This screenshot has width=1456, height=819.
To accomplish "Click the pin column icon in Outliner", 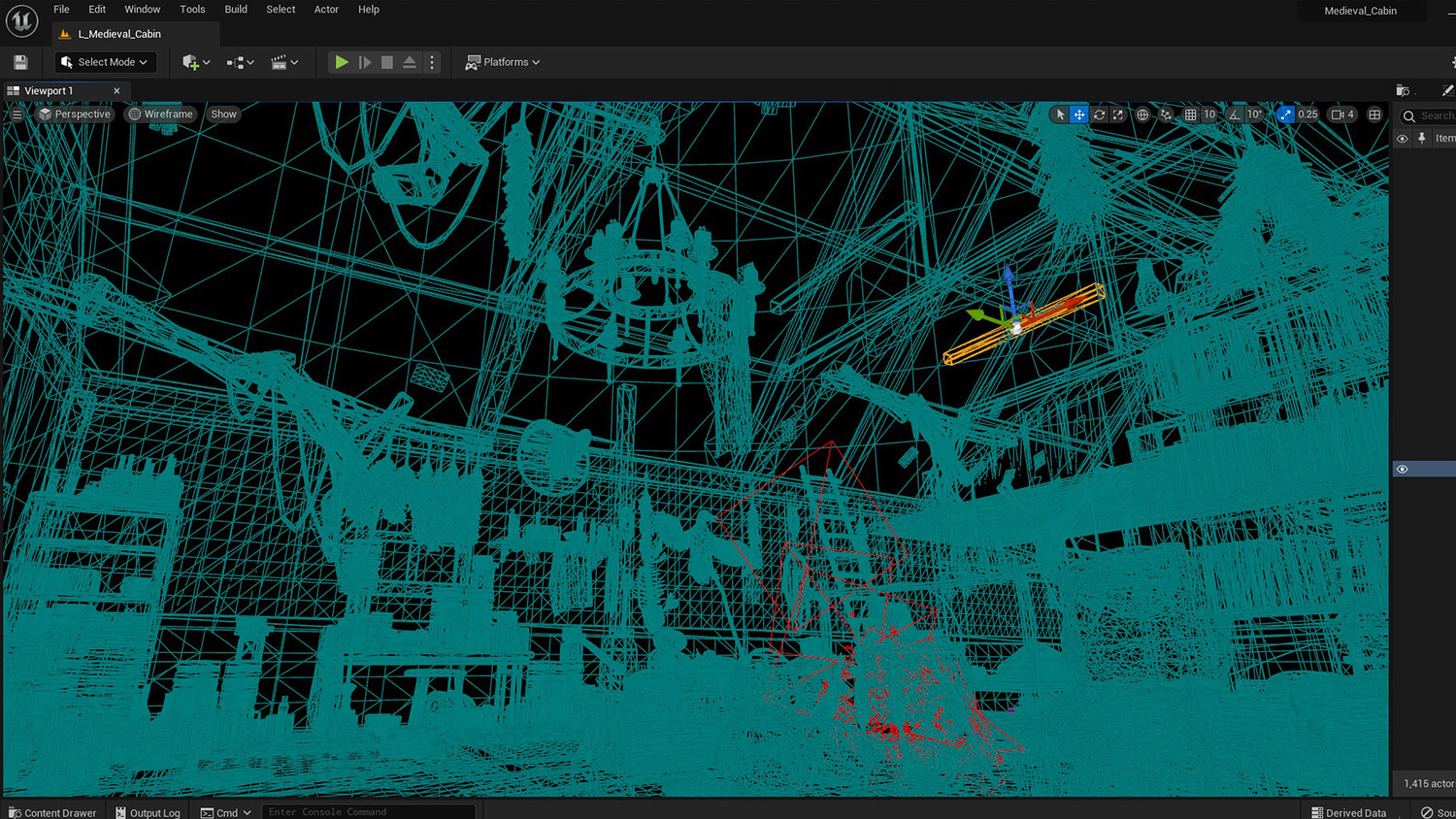I will [x=1422, y=139].
